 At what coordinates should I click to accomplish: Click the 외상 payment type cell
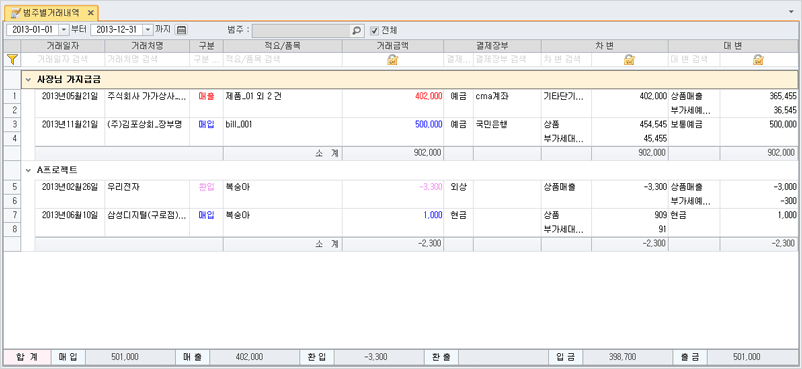458,187
